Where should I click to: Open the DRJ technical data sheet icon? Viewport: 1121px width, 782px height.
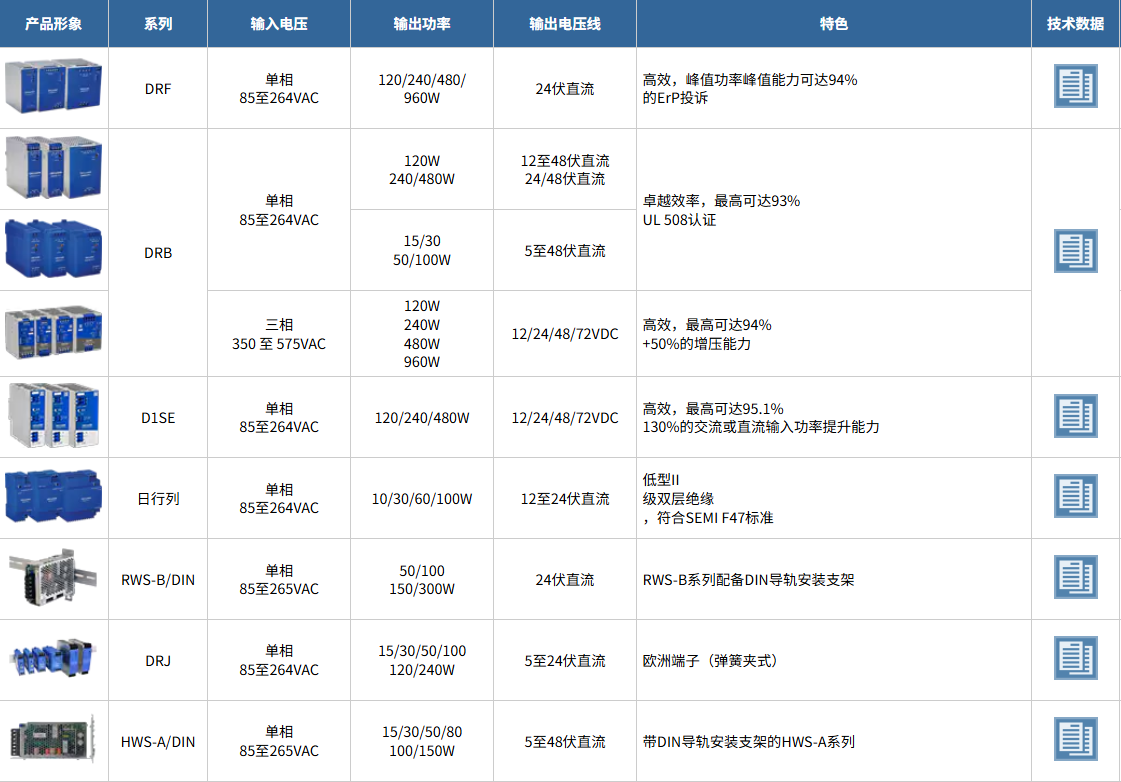click(x=1075, y=658)
